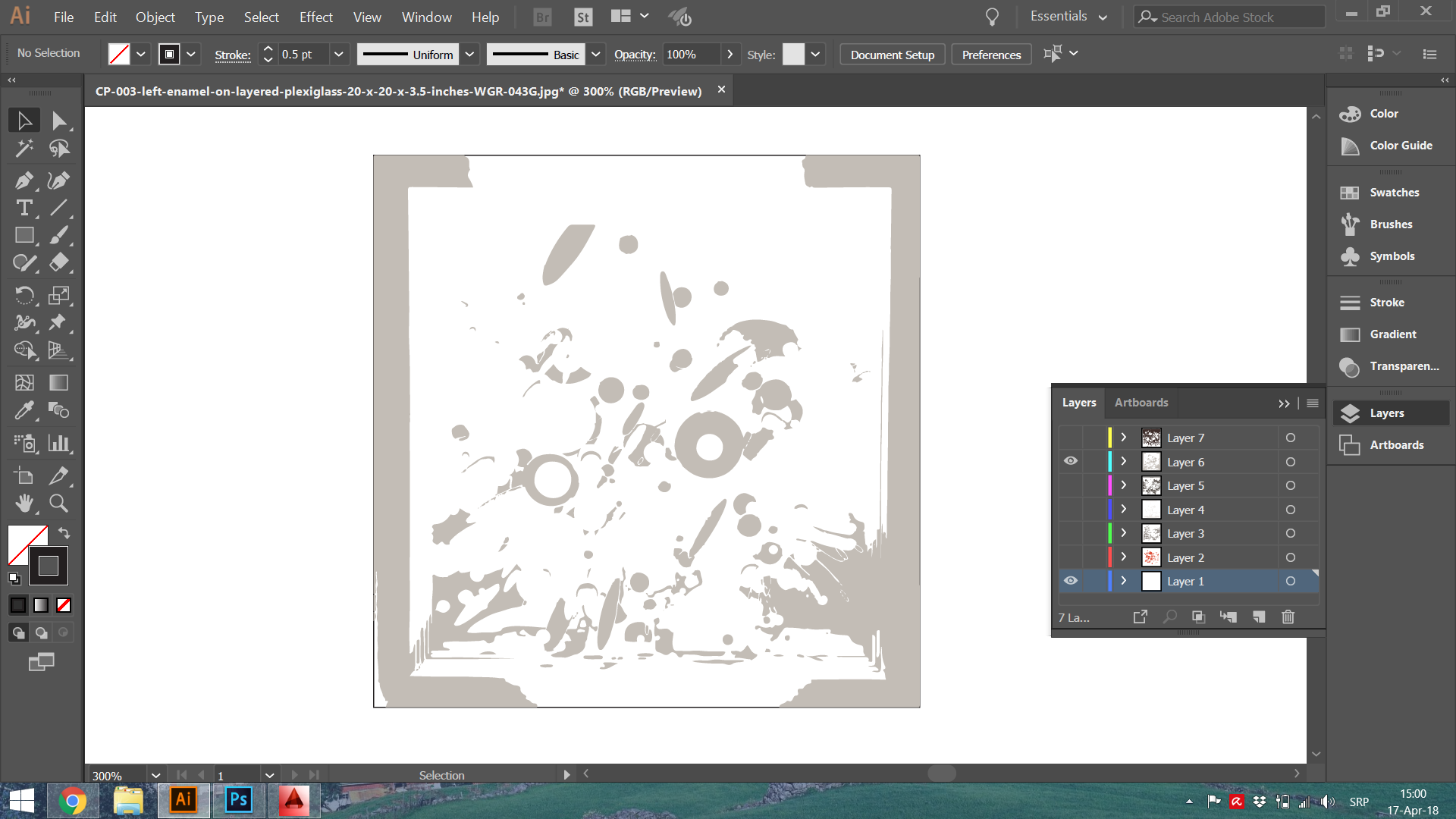The height and width of the screenshot is (819, 1456).
Task: Open the Effect menu
Action: 315,17
